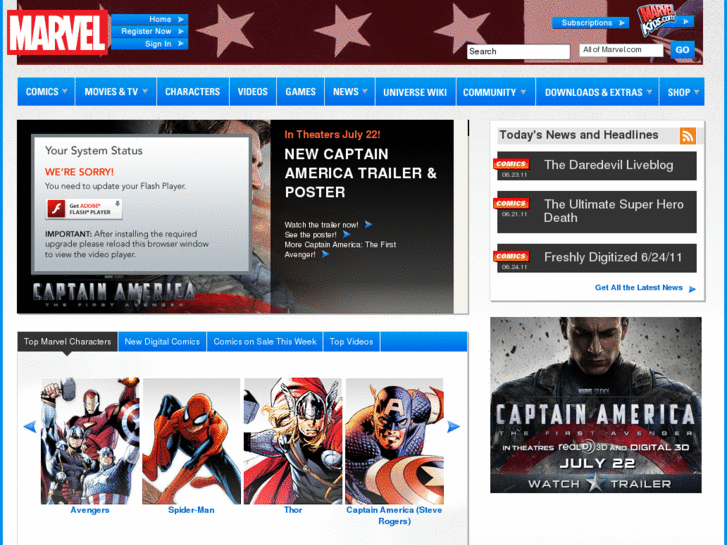Click the Home button

click(x=150, y=19)
